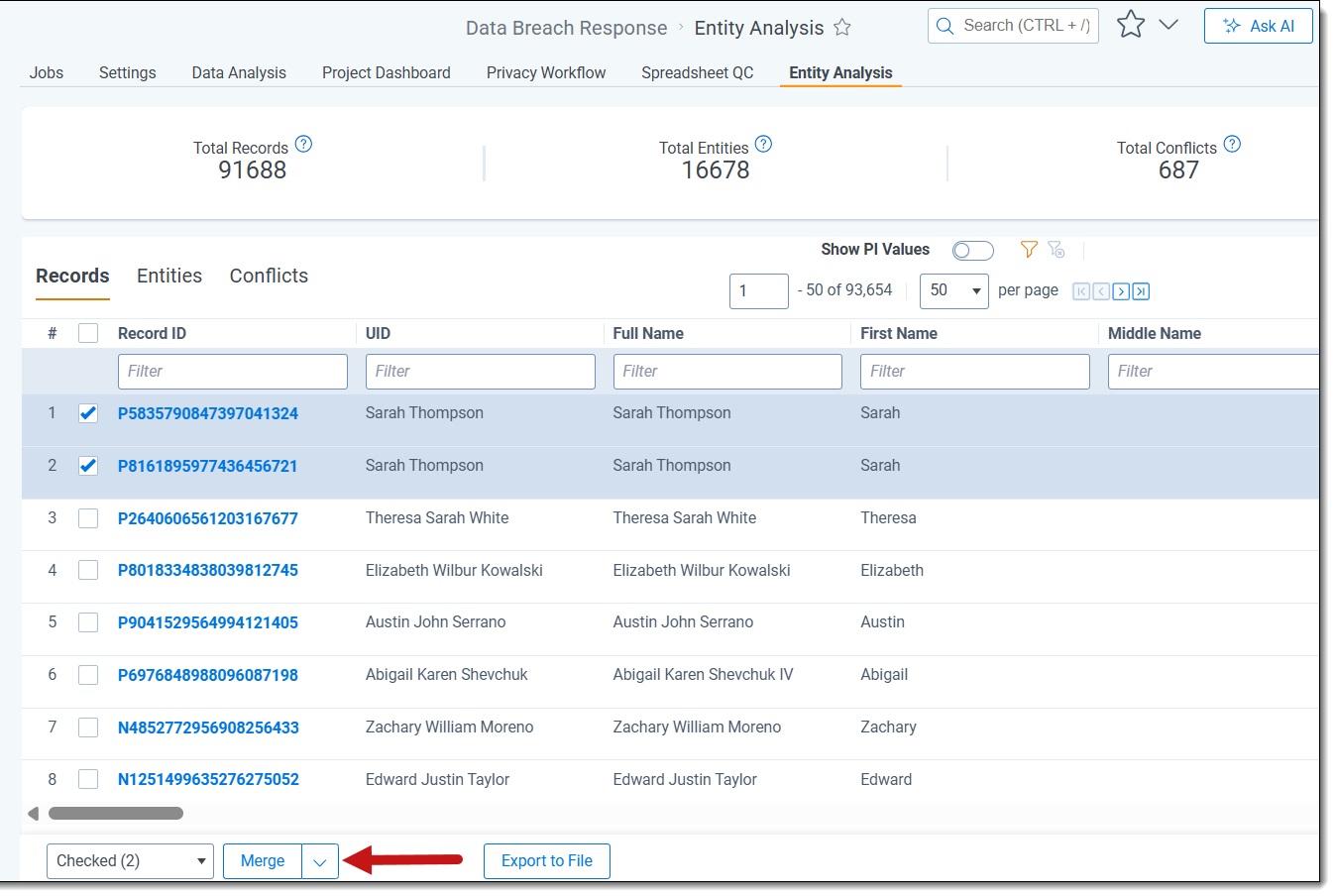
Task: Favorite the Entity Analysis page star
Action: coord(842,28)
